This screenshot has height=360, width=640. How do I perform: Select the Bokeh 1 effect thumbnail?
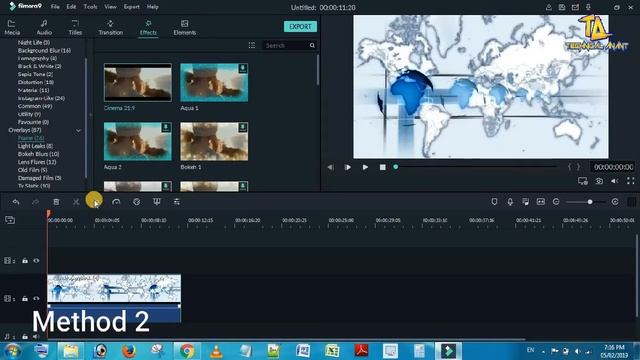(x=214, y=141)
